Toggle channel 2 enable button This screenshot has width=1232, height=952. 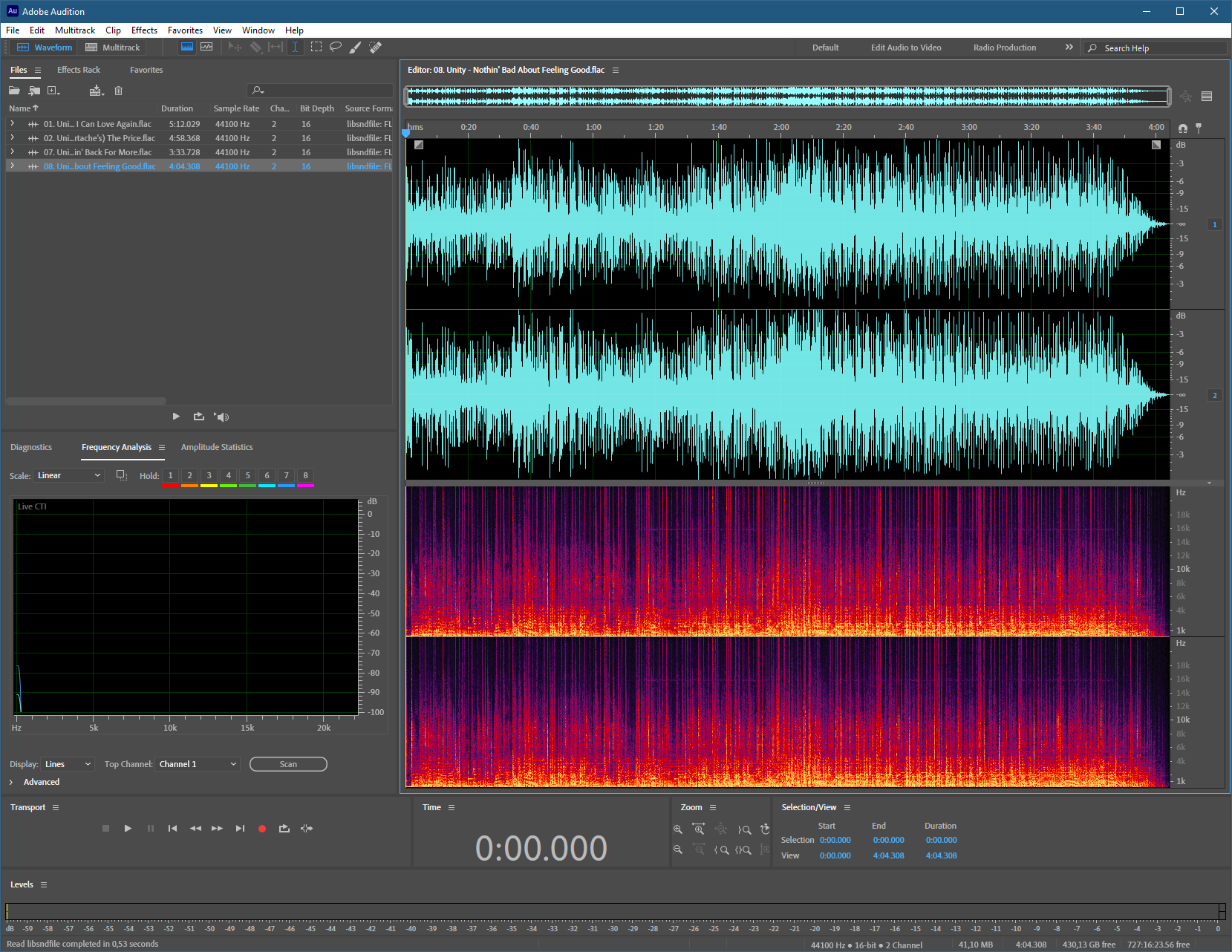(x=1215, y=395)
